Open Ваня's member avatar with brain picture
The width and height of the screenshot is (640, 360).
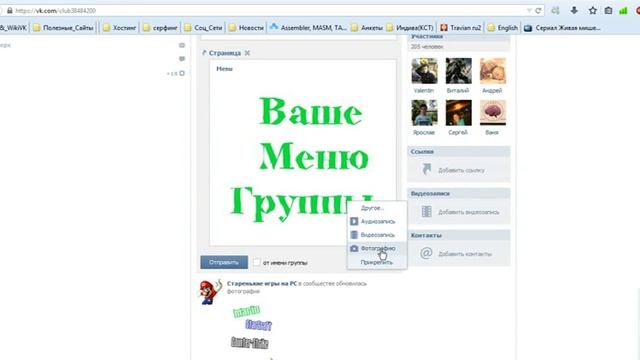[x=493, y=113]
